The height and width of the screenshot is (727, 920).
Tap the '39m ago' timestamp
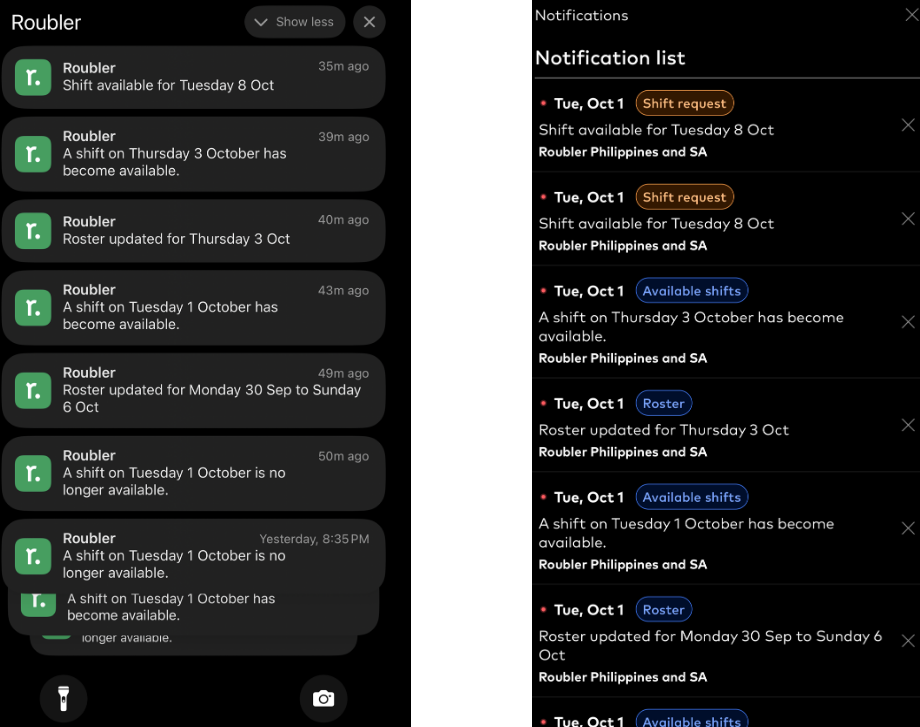click(343, 137)
